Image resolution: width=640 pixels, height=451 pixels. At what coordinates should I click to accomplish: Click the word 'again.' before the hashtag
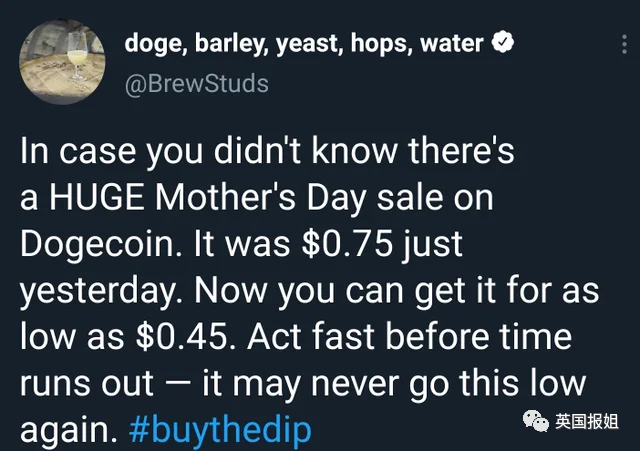pyautogui.click(x=68, y=431)
